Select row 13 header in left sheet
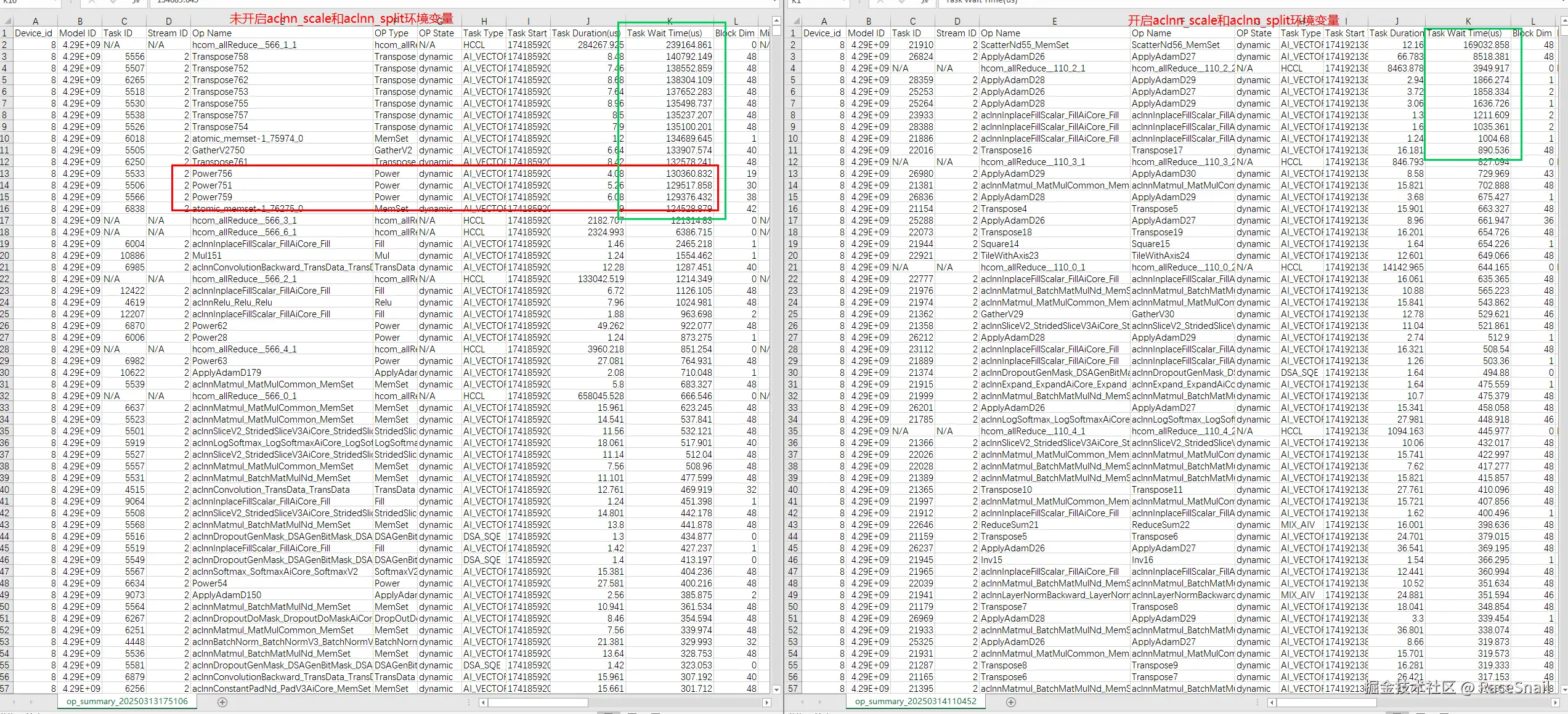The width and height of the screenshot is (1568, 714). tap(5, 174)
